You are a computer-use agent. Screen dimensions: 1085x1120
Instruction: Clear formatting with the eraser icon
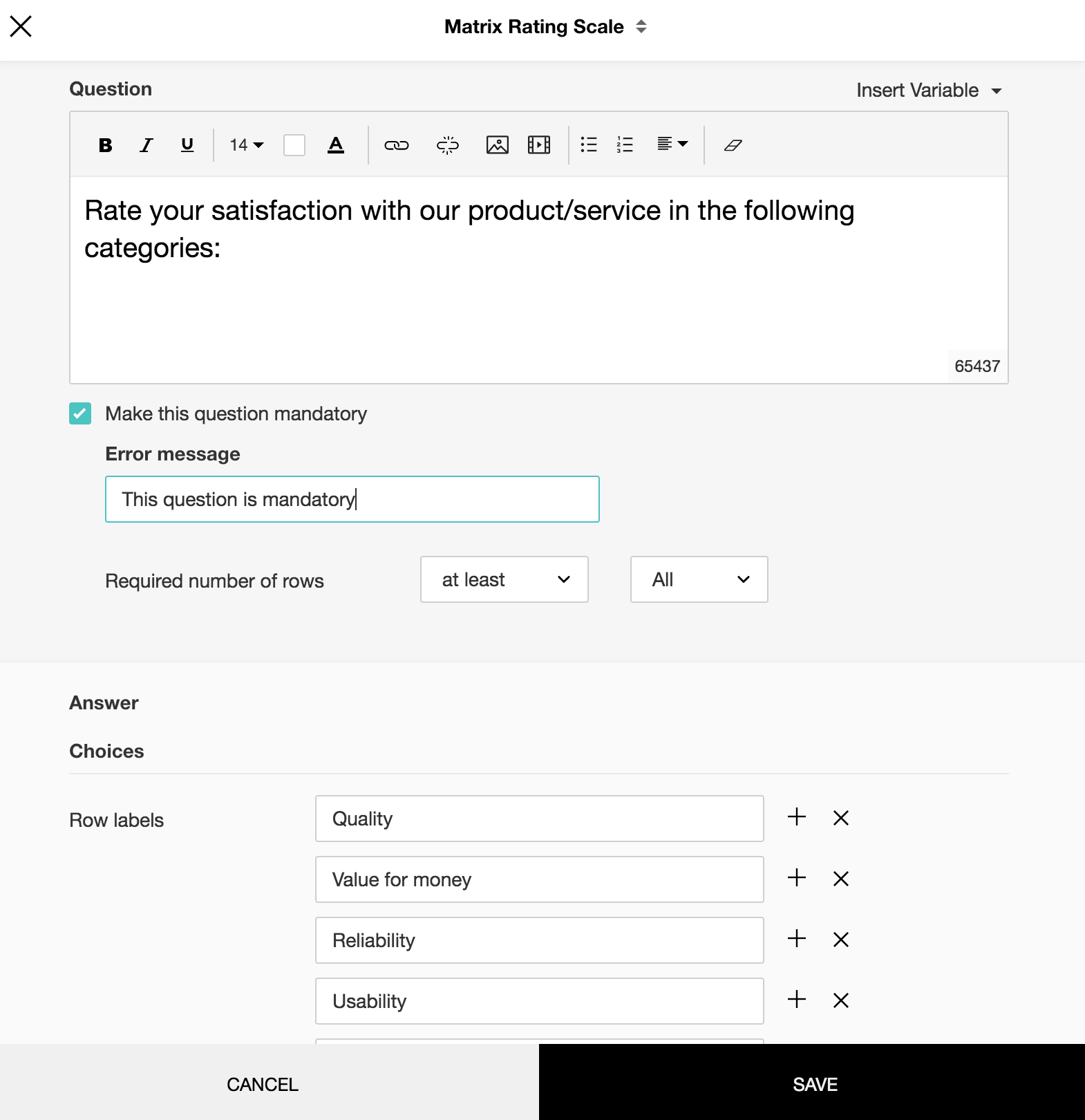(x=733, y=145)
